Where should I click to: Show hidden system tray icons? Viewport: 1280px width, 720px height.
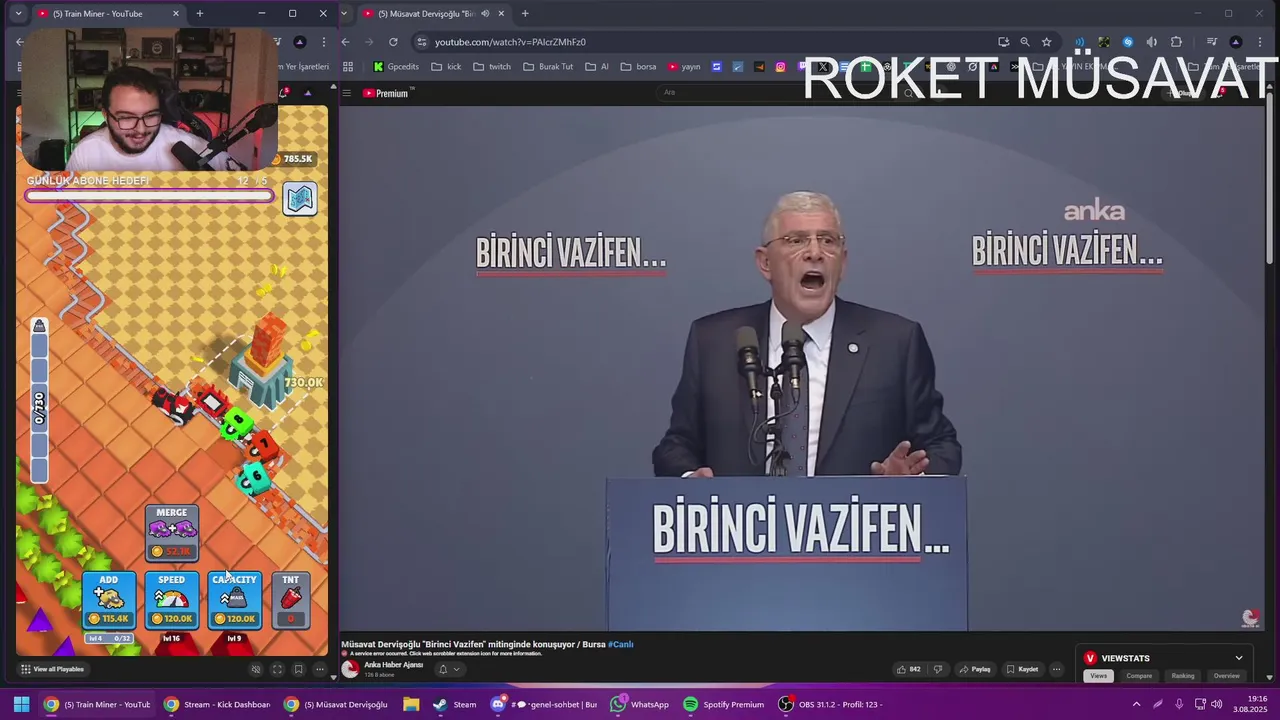[x=1136, y=704]
